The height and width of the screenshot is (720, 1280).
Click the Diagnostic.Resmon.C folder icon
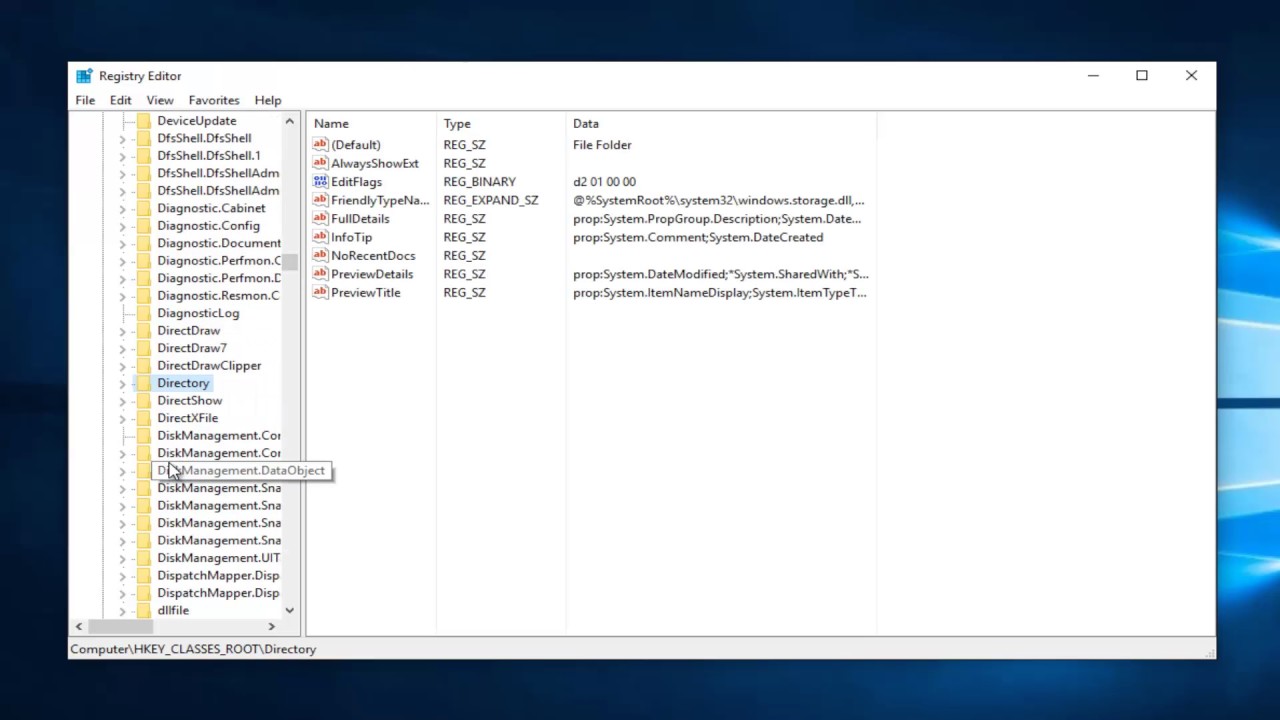tap(143, 296)
